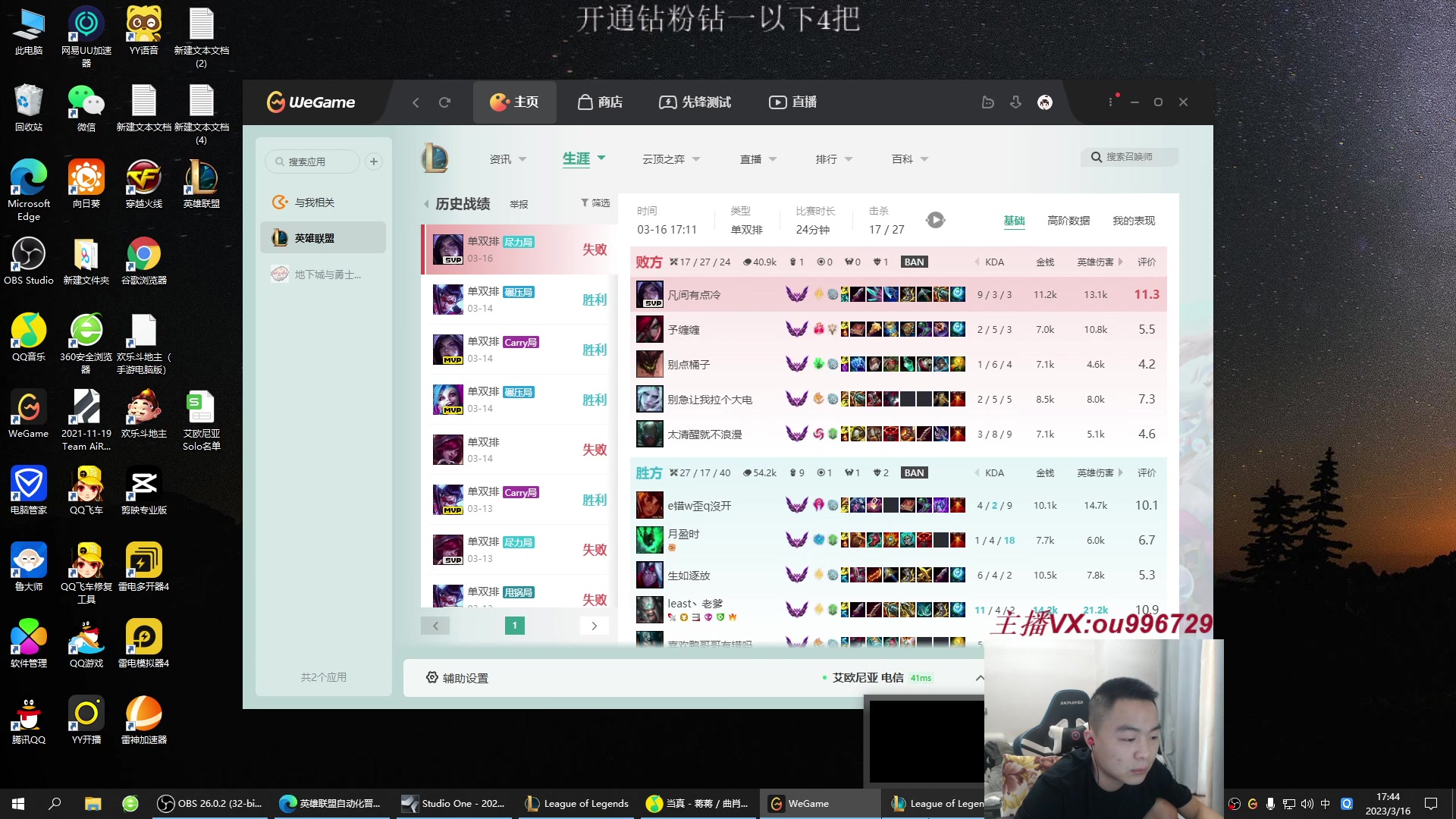This screenshot has width=1456, height=819.
Task: Open OBS Studio from the taskbar
Action: (x=209, y=803)
